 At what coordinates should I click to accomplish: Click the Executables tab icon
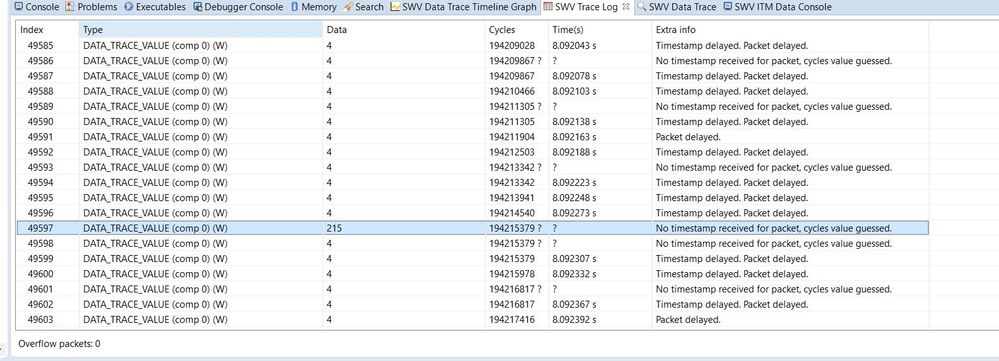129,7
